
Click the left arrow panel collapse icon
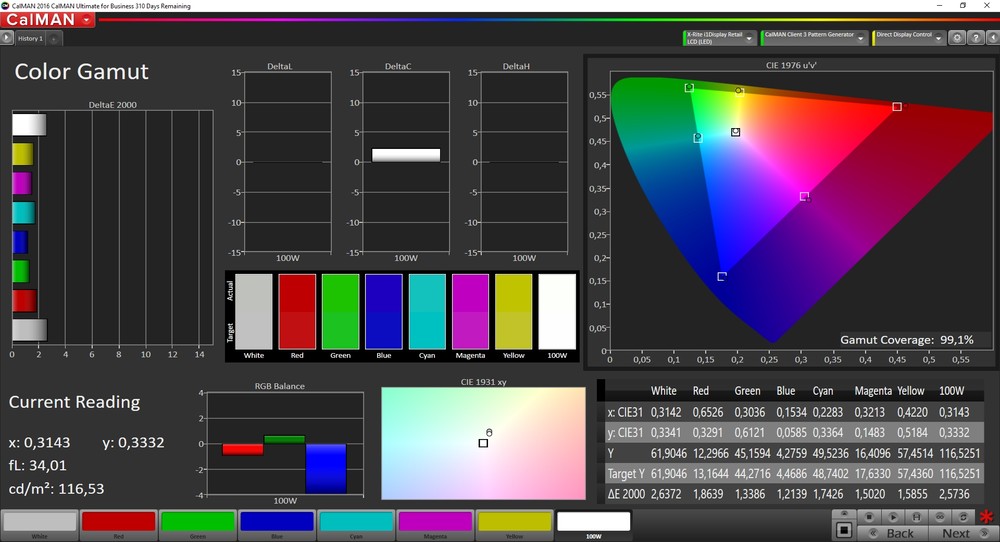tap(992, 38)
